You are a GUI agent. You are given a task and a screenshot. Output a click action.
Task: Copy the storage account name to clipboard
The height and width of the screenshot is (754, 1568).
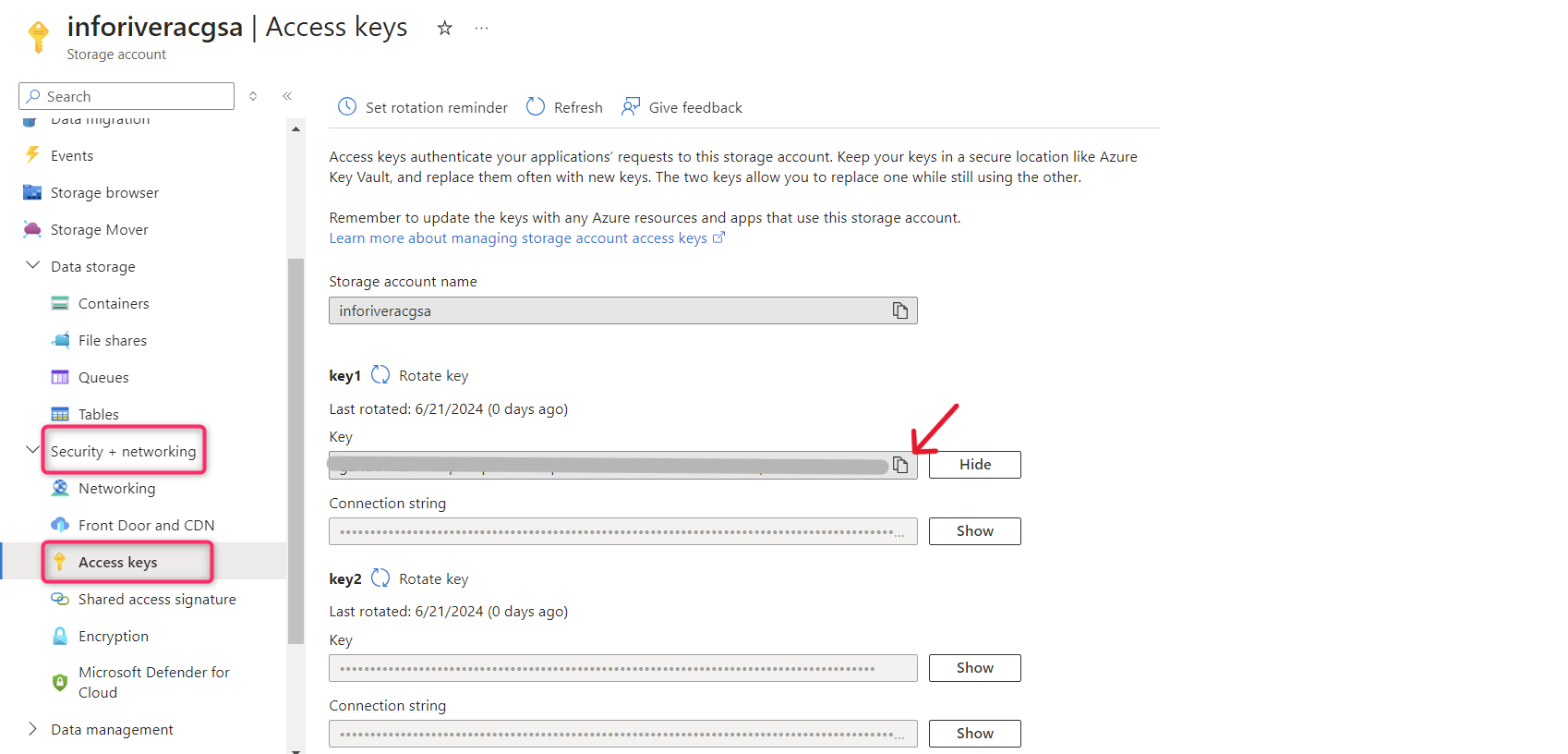point(899,310)
